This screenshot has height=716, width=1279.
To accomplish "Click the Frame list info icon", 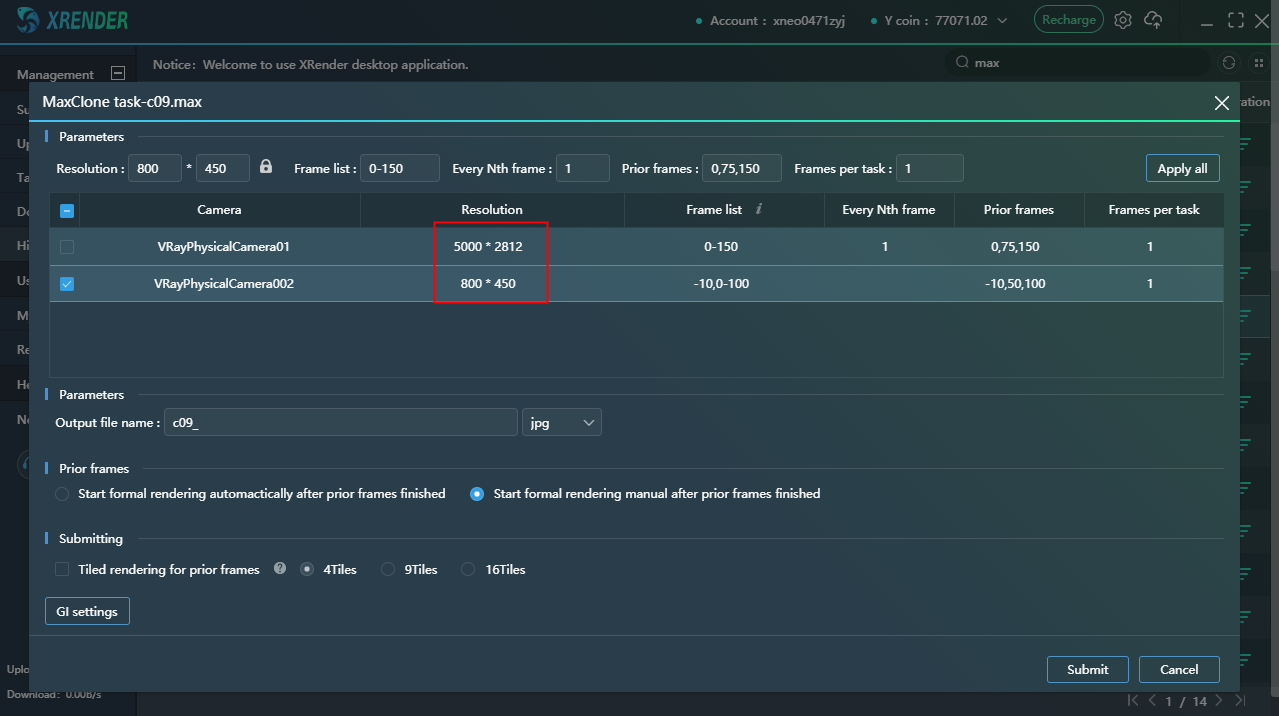I will 759,209.
